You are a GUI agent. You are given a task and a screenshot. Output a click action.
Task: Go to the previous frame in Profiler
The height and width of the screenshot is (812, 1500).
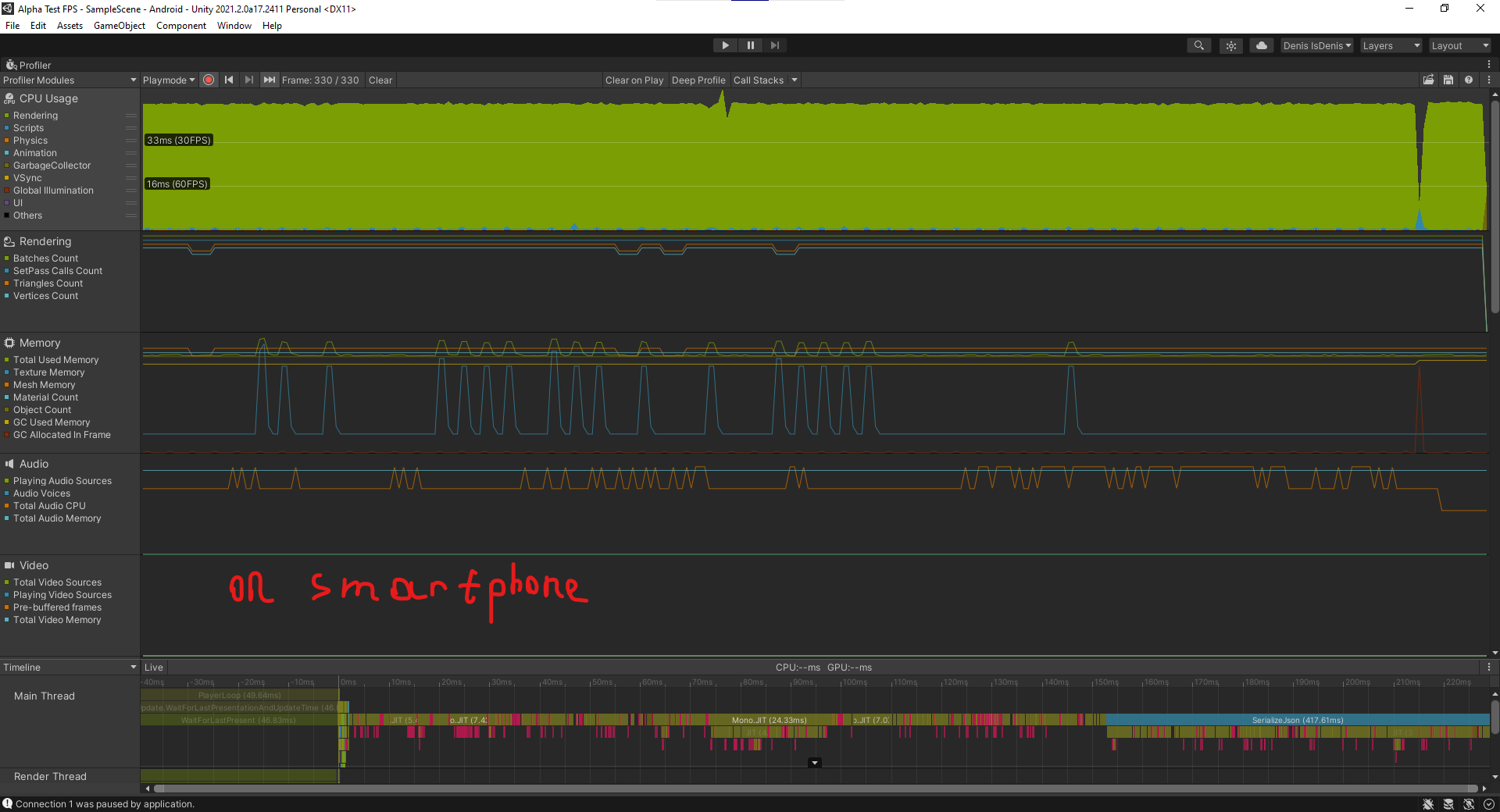coord(229,80)
